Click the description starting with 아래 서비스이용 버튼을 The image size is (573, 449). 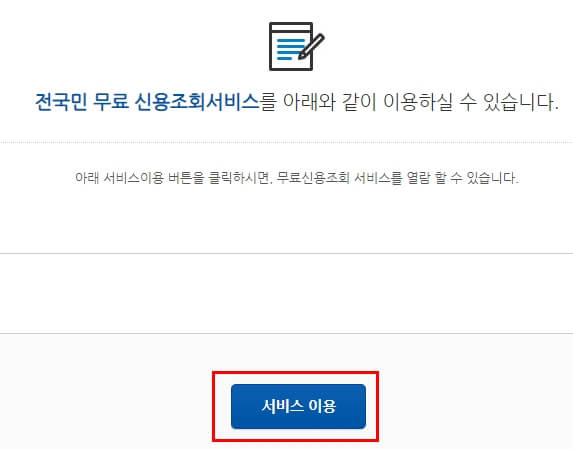click(297, 178)
